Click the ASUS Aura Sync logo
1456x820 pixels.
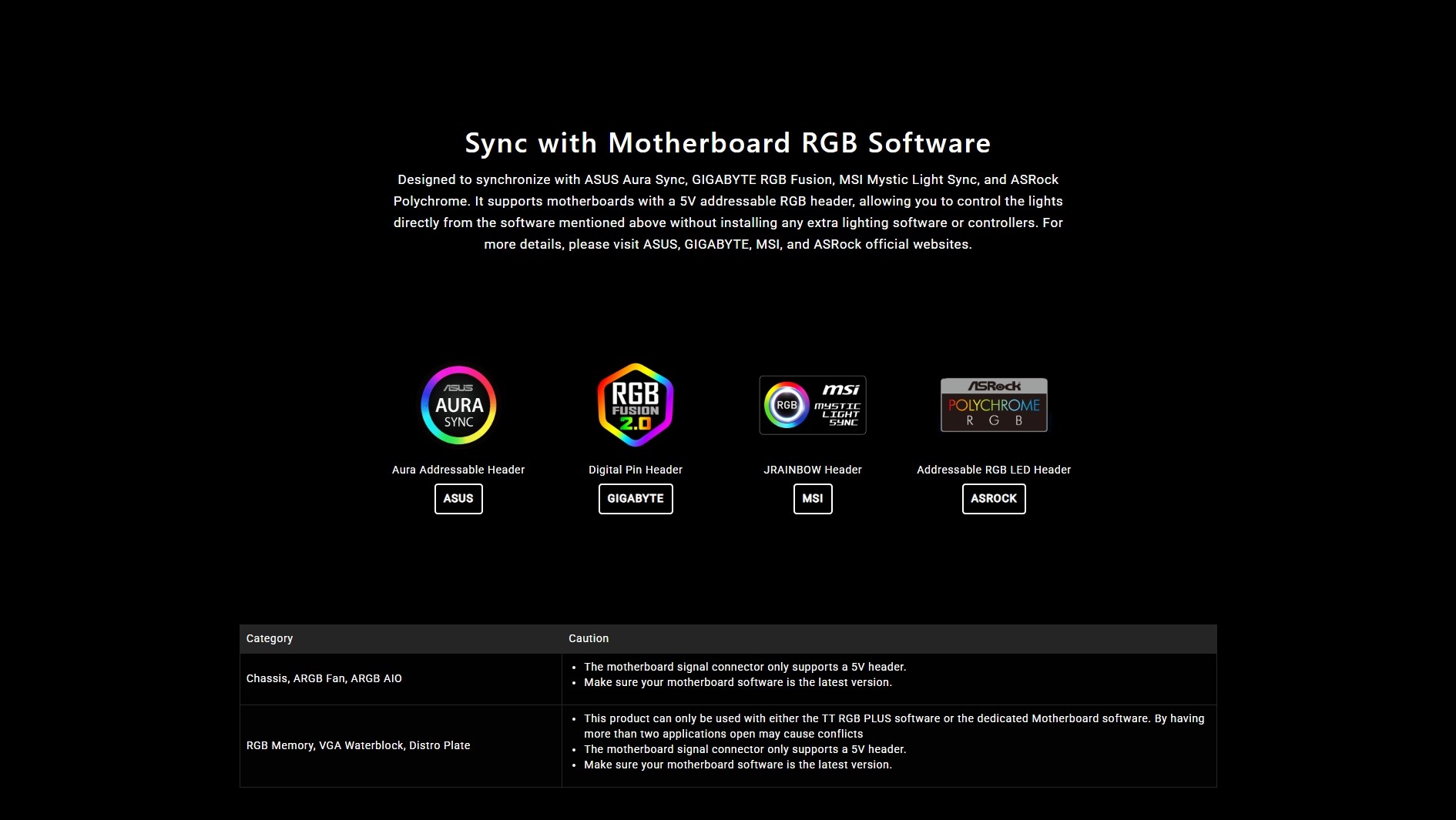[458, 405]
